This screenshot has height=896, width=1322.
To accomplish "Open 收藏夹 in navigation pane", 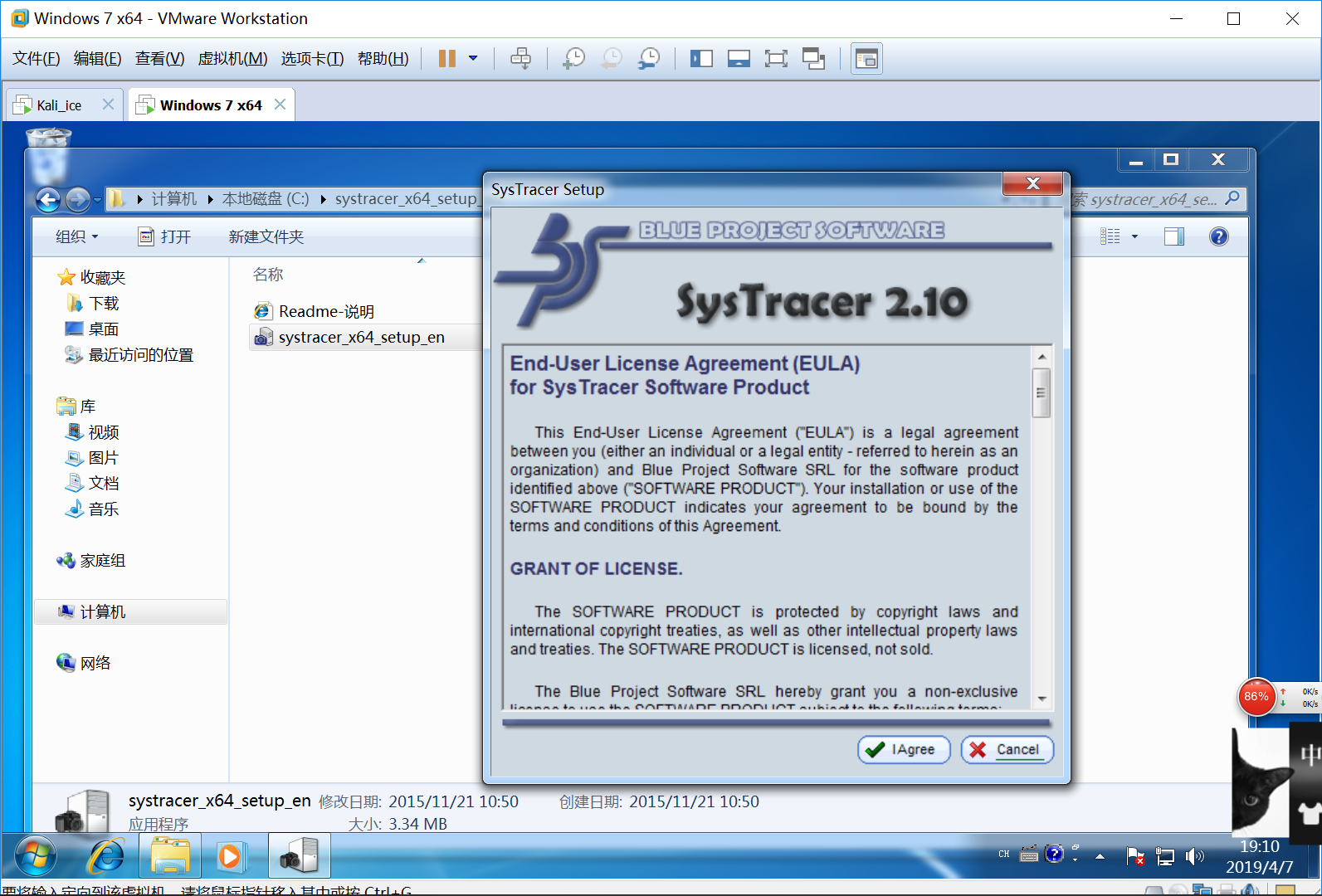I will click(91, 277).
